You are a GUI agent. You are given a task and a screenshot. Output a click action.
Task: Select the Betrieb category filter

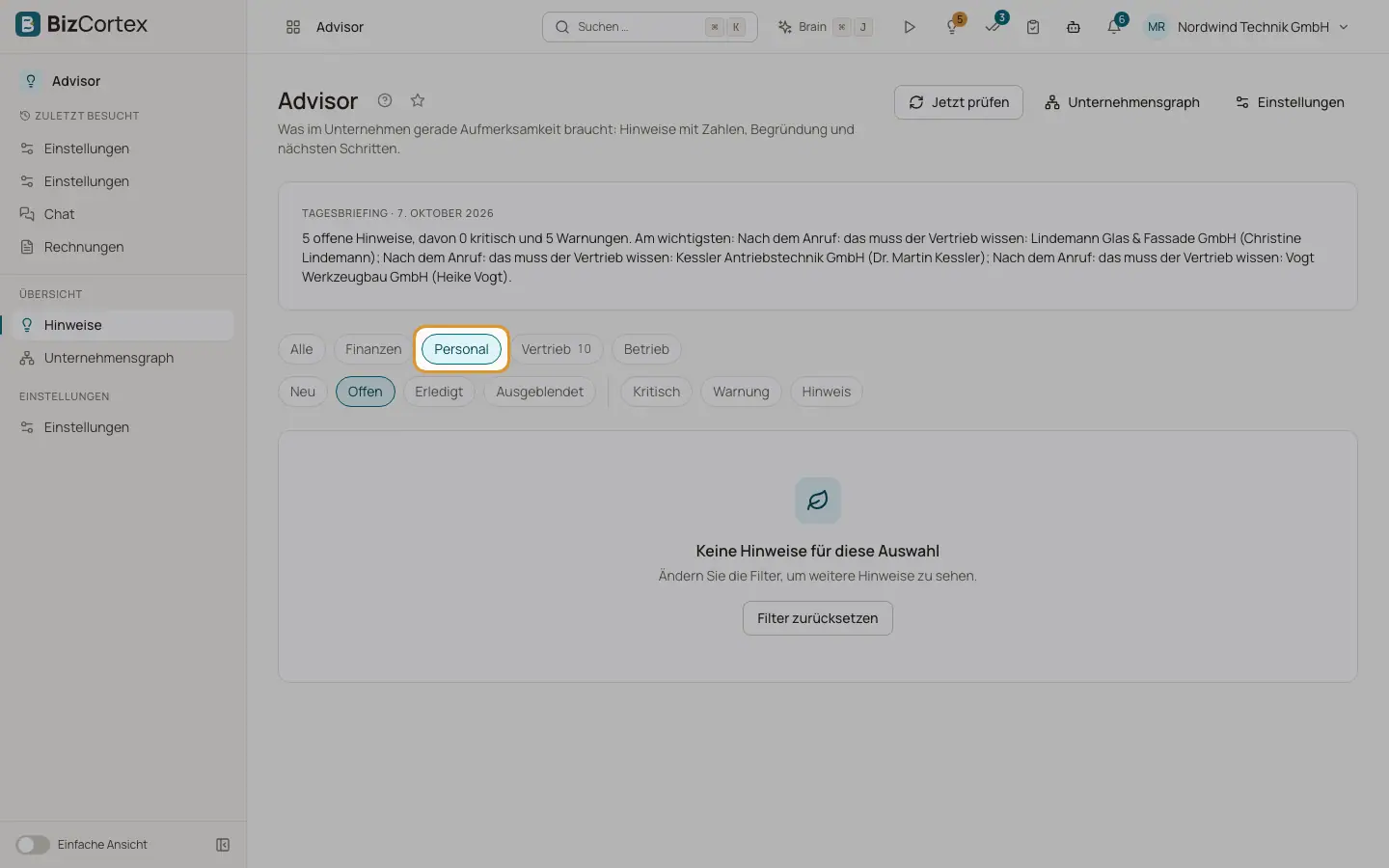coord(646,349)
